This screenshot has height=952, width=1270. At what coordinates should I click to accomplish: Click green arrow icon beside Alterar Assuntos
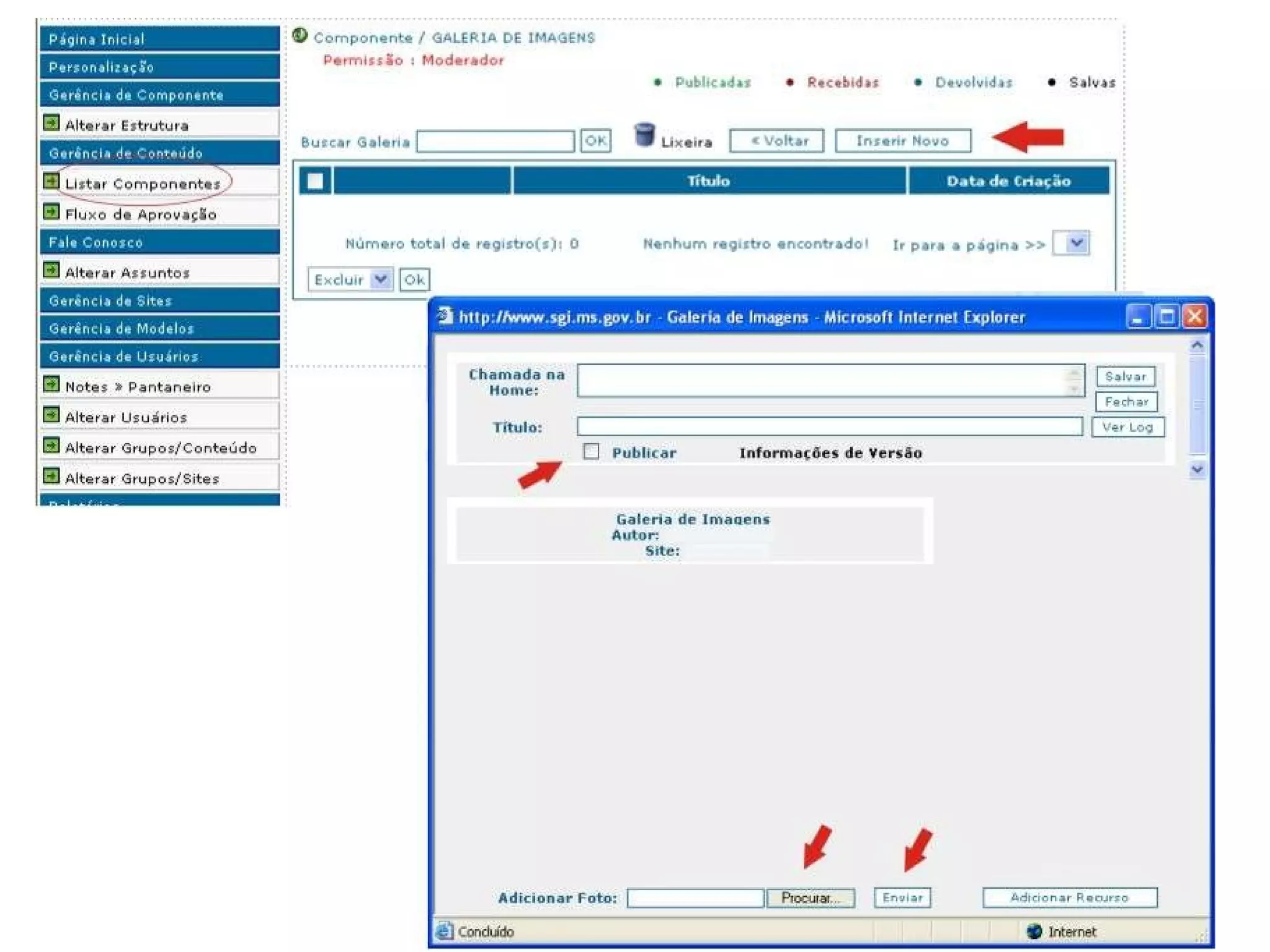click(x=51, y=270)
